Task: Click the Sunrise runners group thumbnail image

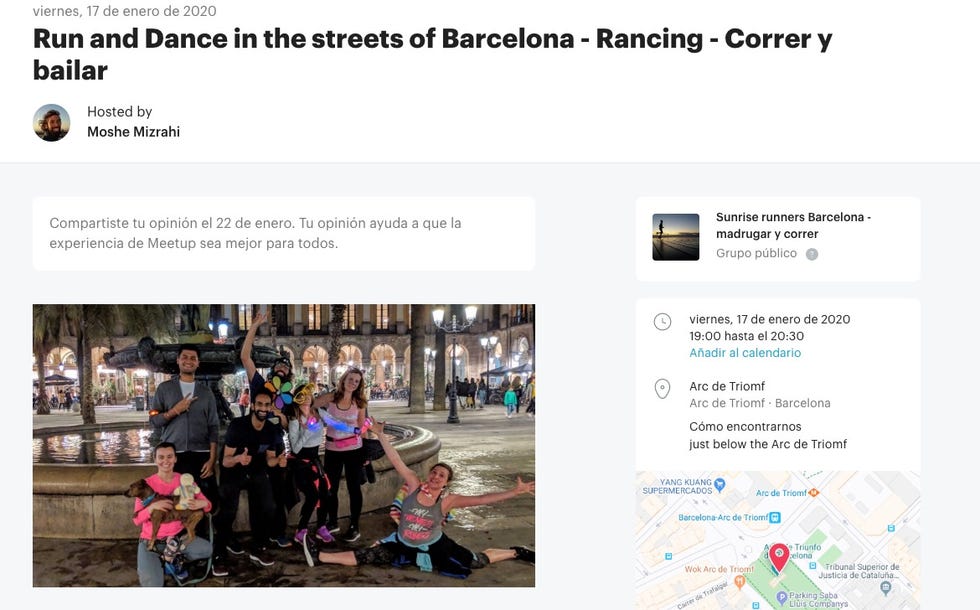Action: [676, 237]
